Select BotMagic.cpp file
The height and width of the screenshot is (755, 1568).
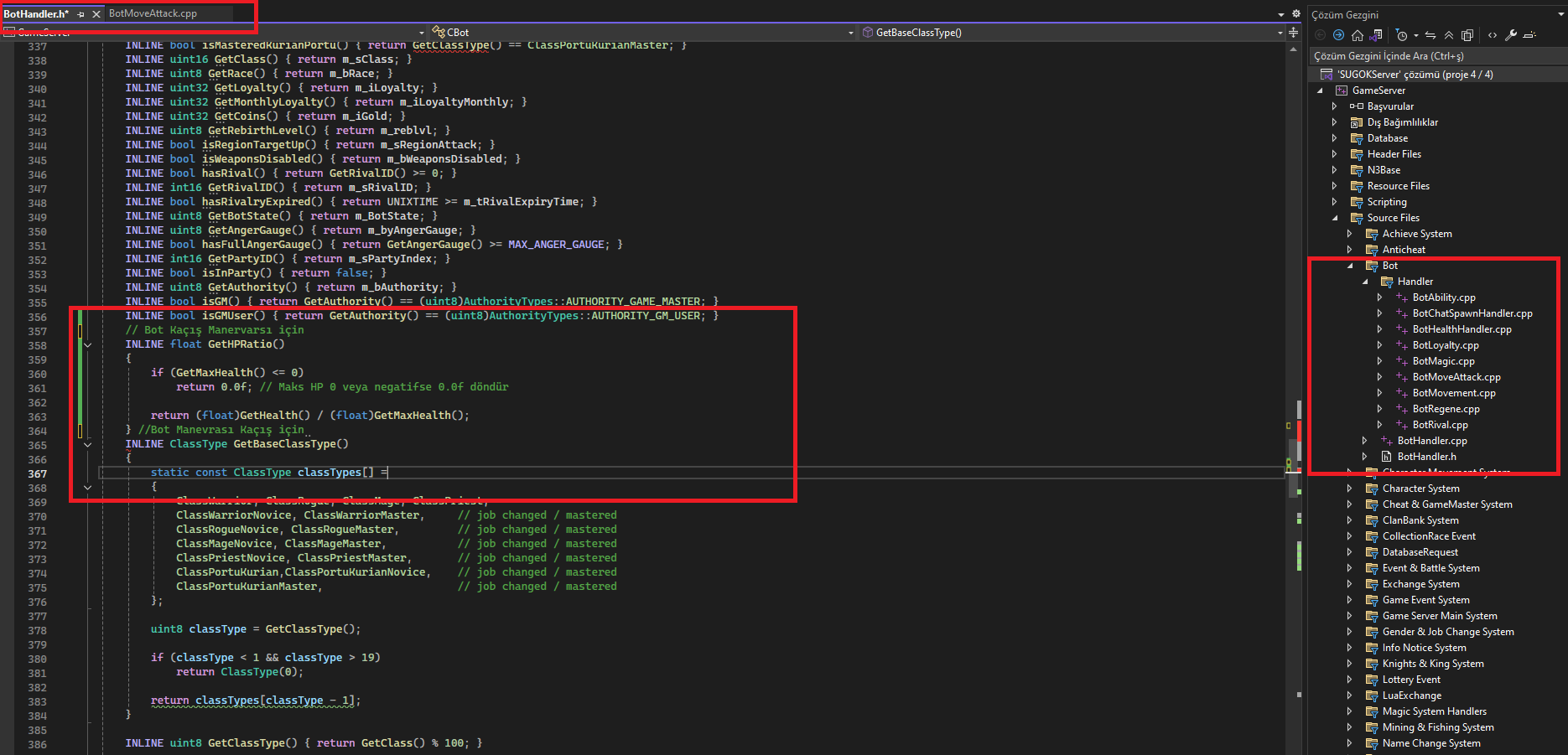pyautogui.click(x=1444, y=361)
